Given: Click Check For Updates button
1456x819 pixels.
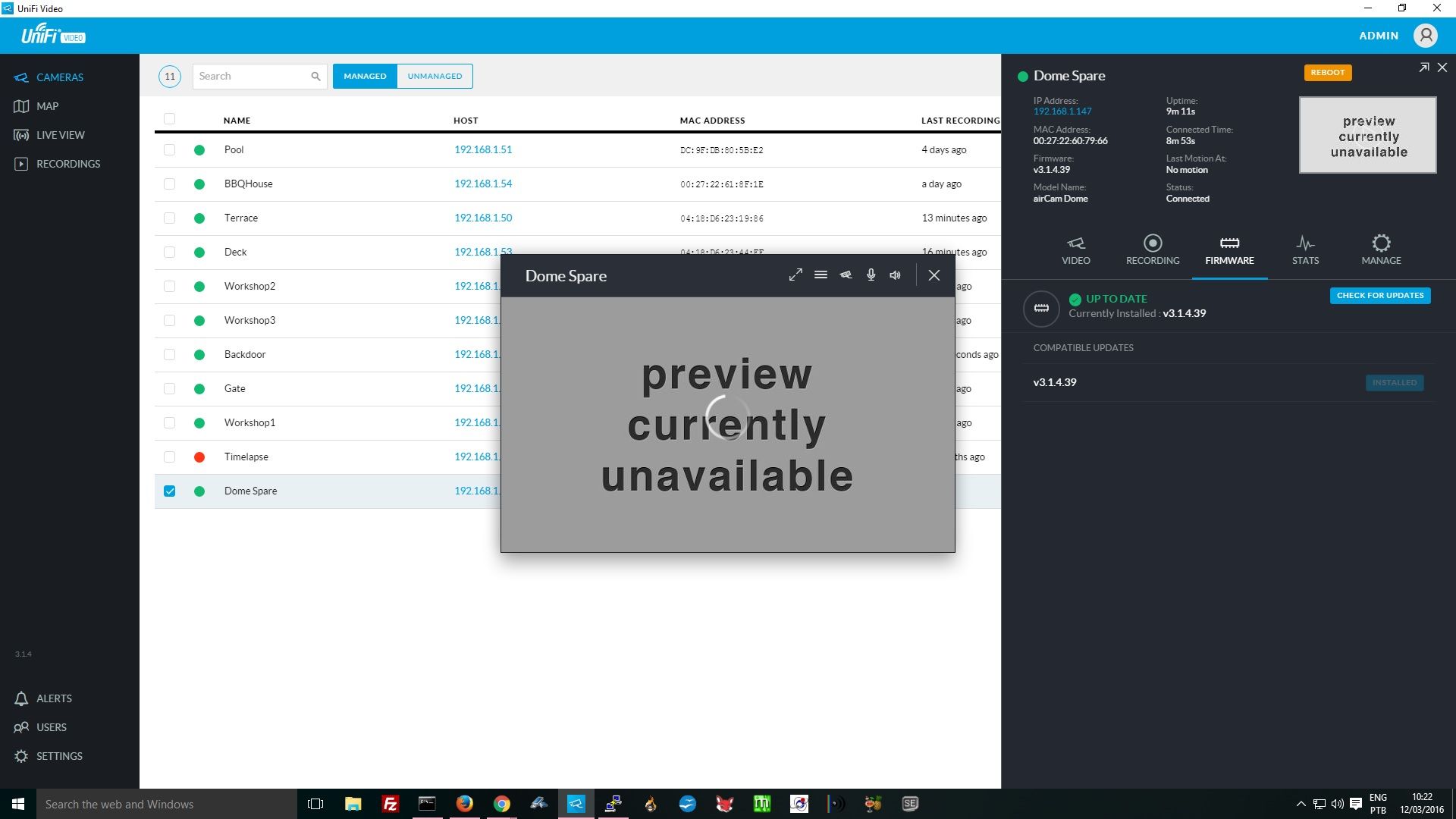Looking at the screenshot, I should 1379,296.
